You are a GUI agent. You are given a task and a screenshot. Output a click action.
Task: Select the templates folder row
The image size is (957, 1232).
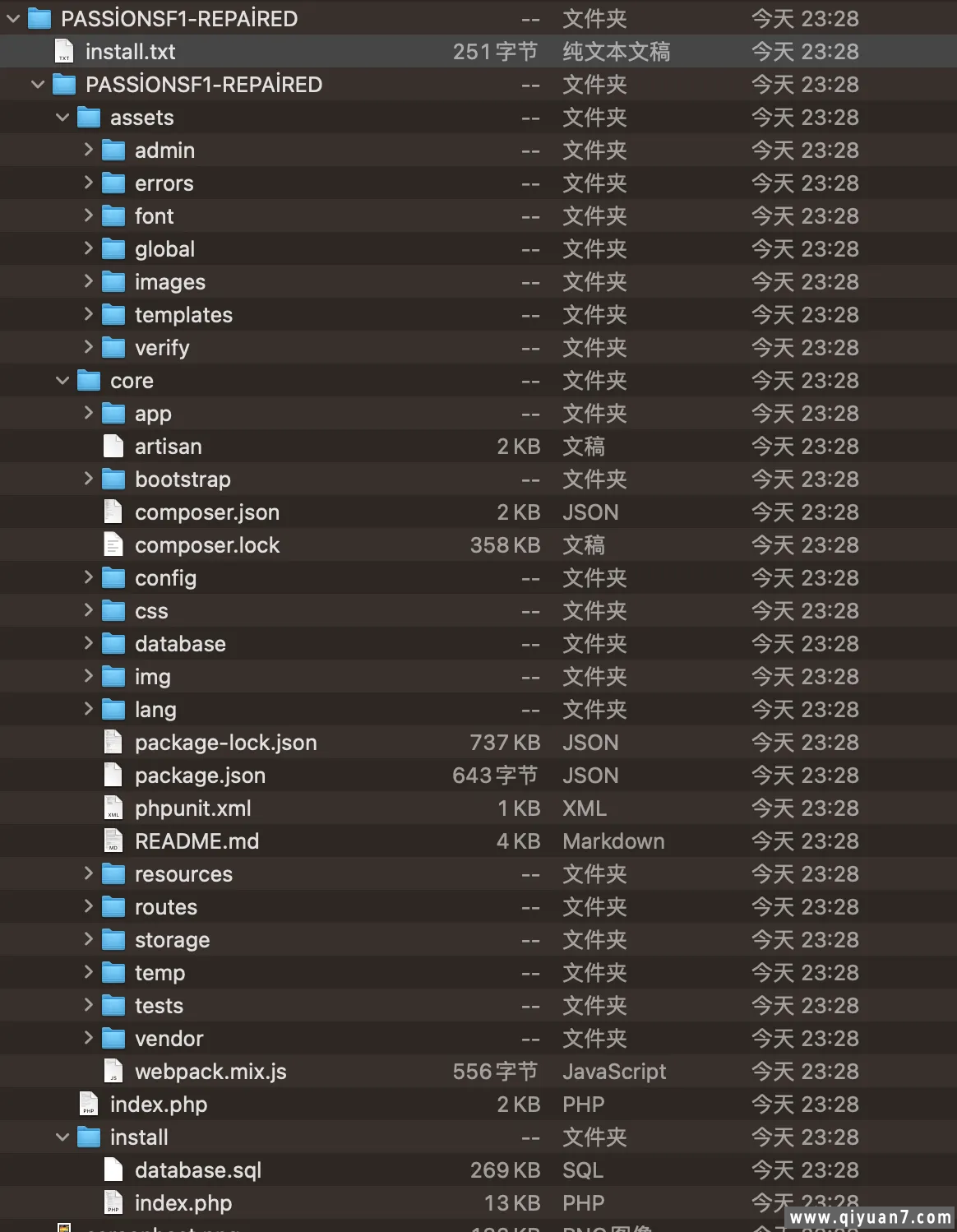478,315
